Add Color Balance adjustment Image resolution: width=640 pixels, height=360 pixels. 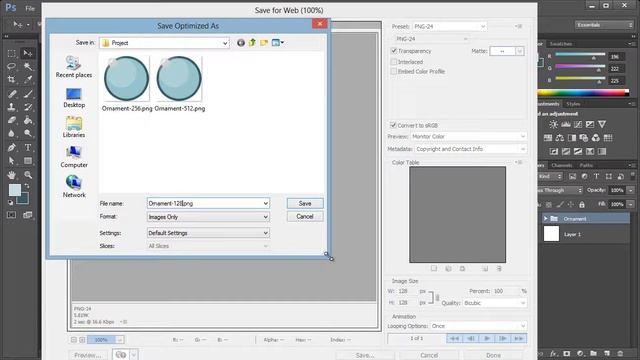click(560, 138)
